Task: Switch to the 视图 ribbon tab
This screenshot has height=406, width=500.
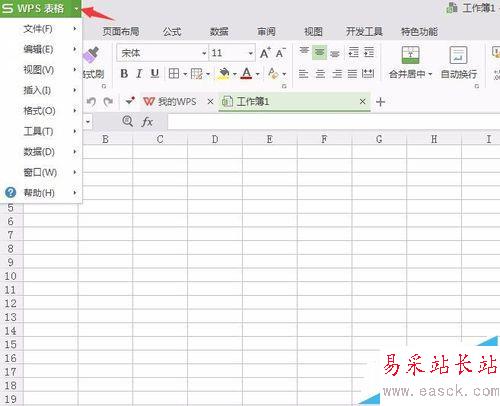Action: pos(313,32)
